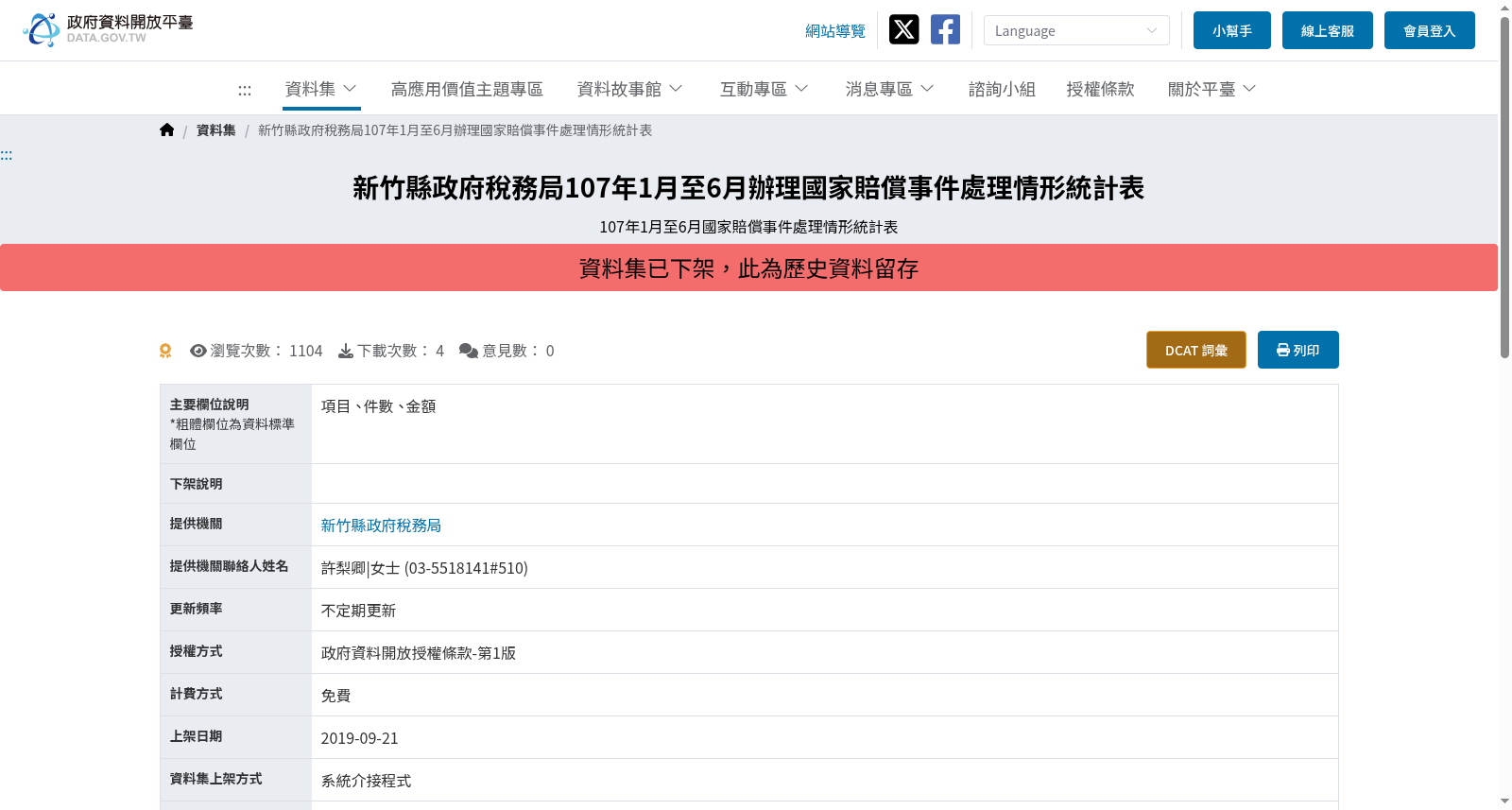Click the orange award badge icon
This screenshot has width=1512, height=810.
(x=165, y=351)
